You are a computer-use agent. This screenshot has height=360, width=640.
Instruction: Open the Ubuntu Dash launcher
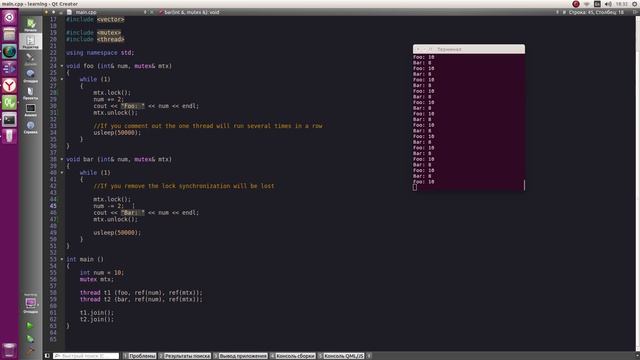point(9,17)
